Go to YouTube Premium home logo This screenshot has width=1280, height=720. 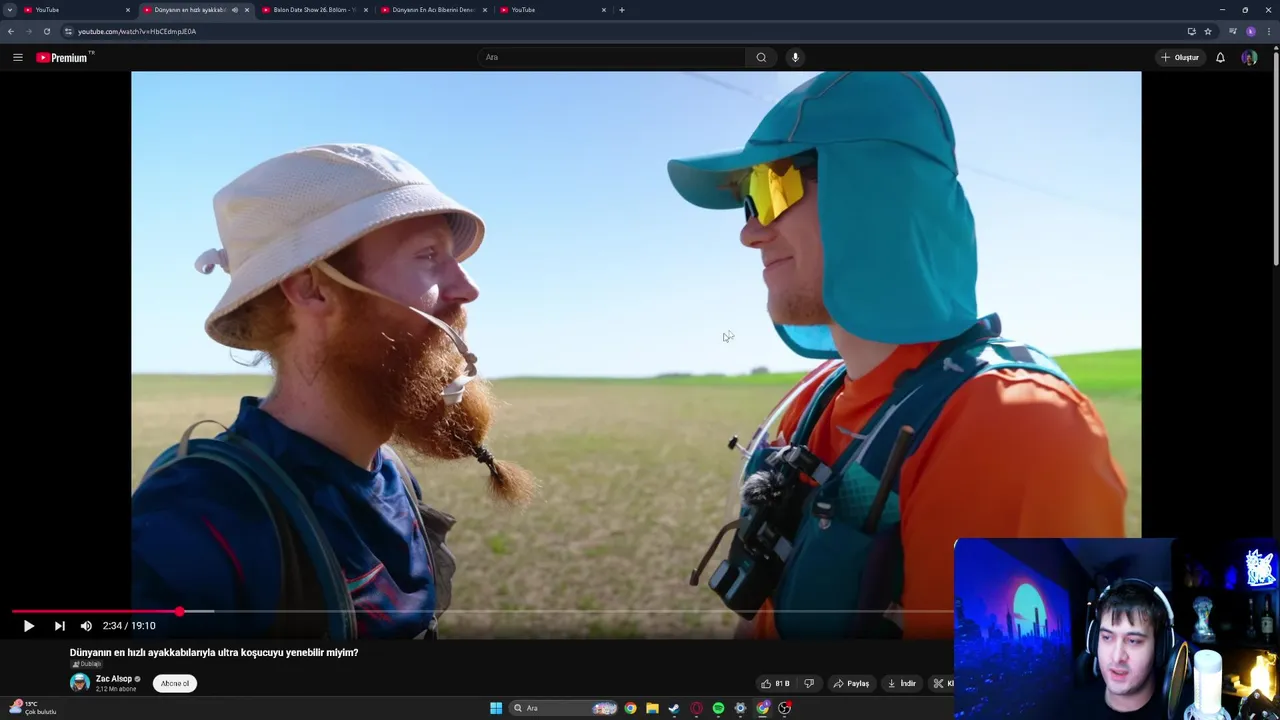click(x=64, y=57)
